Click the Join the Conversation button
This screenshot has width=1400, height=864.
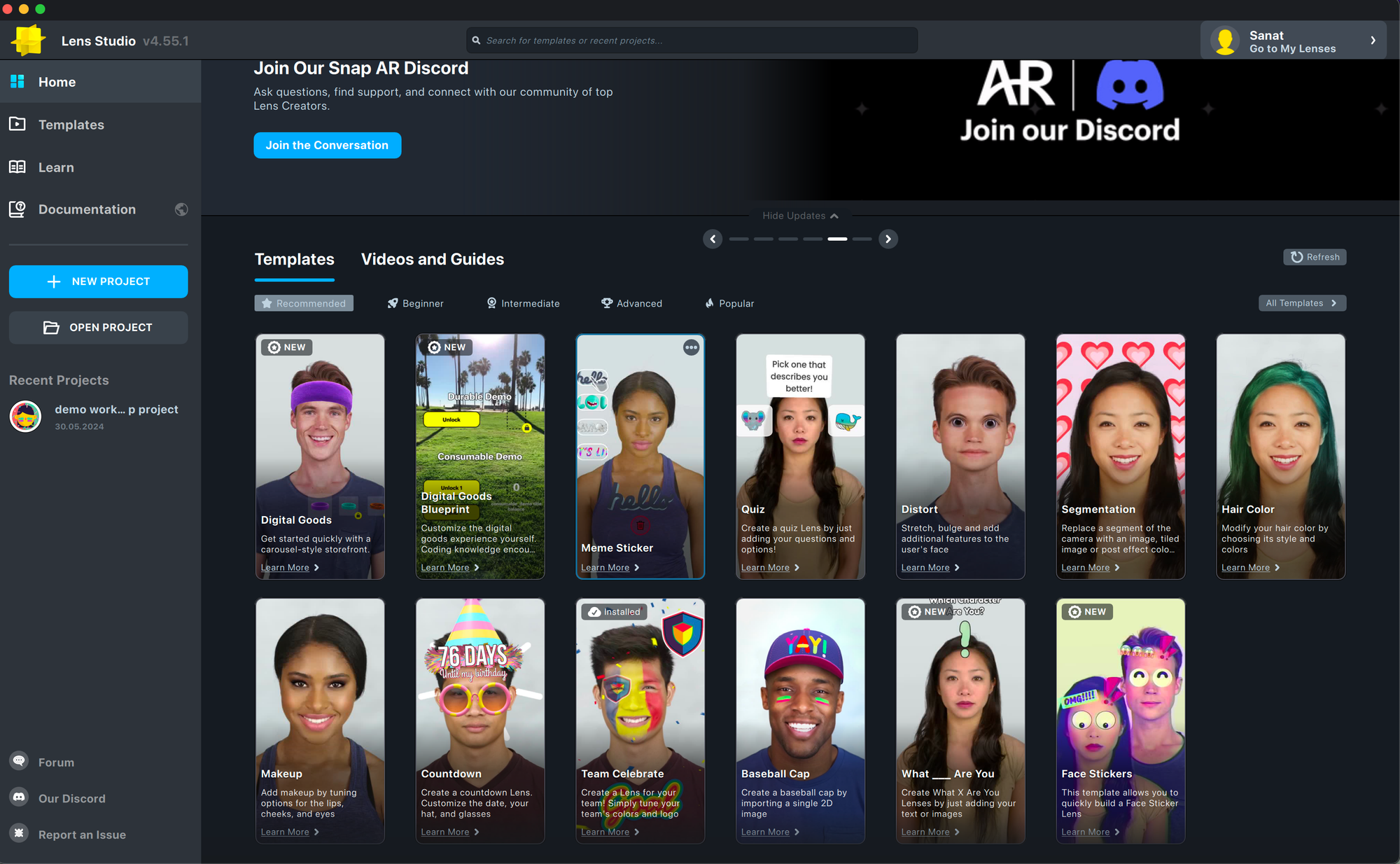327,145
